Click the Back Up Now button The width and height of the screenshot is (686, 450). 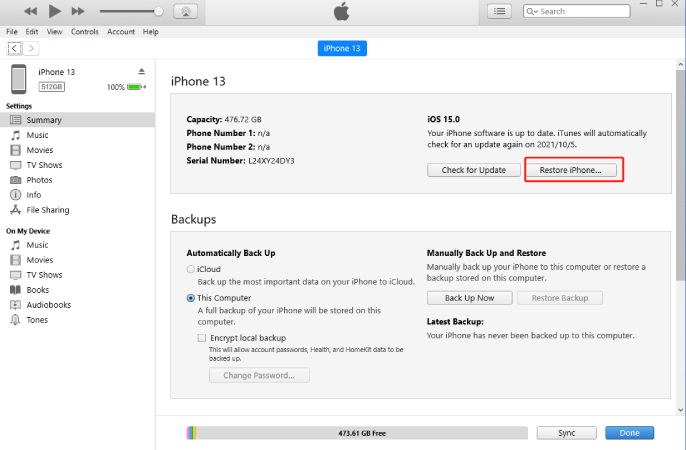[469, 298]
